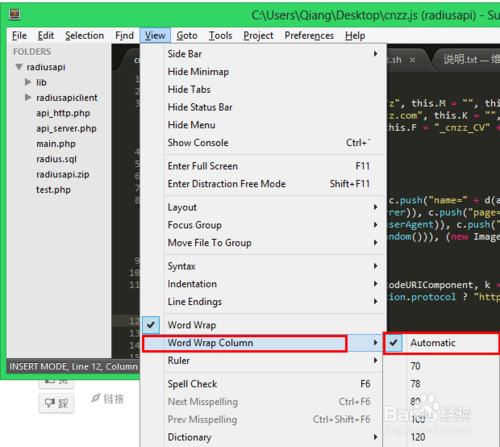
Task: Open api_server.php in the sidebar
Action: (66, 128)
